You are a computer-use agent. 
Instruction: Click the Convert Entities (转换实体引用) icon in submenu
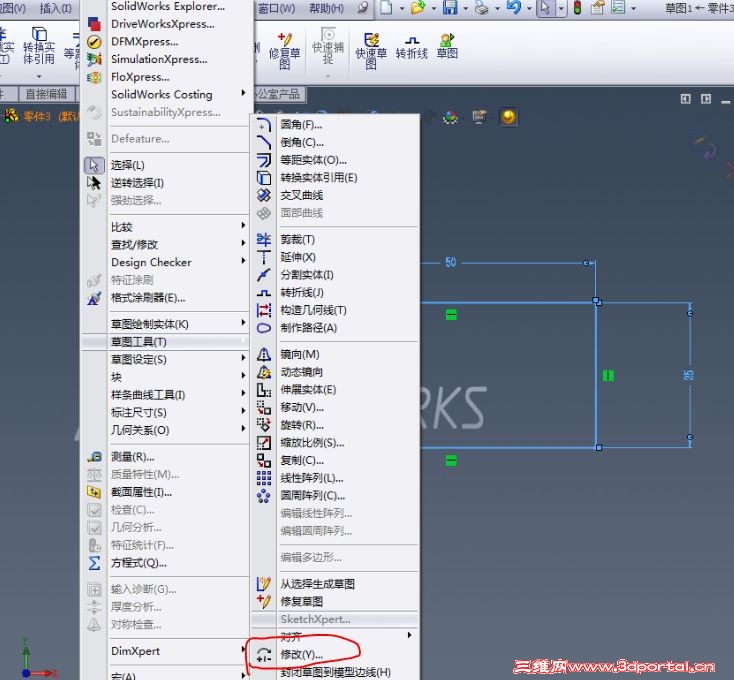pyautogui.click(x=264, y=178)
